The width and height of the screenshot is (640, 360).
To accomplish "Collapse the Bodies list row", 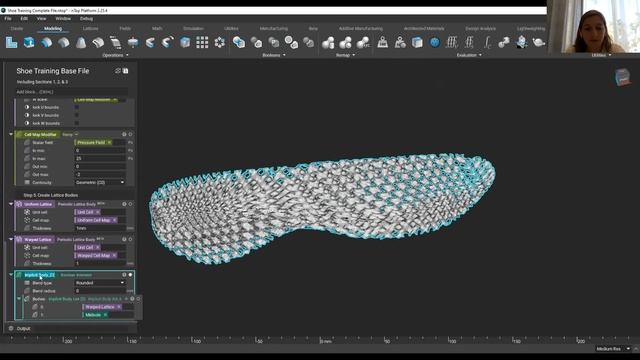I will point(19,299).
